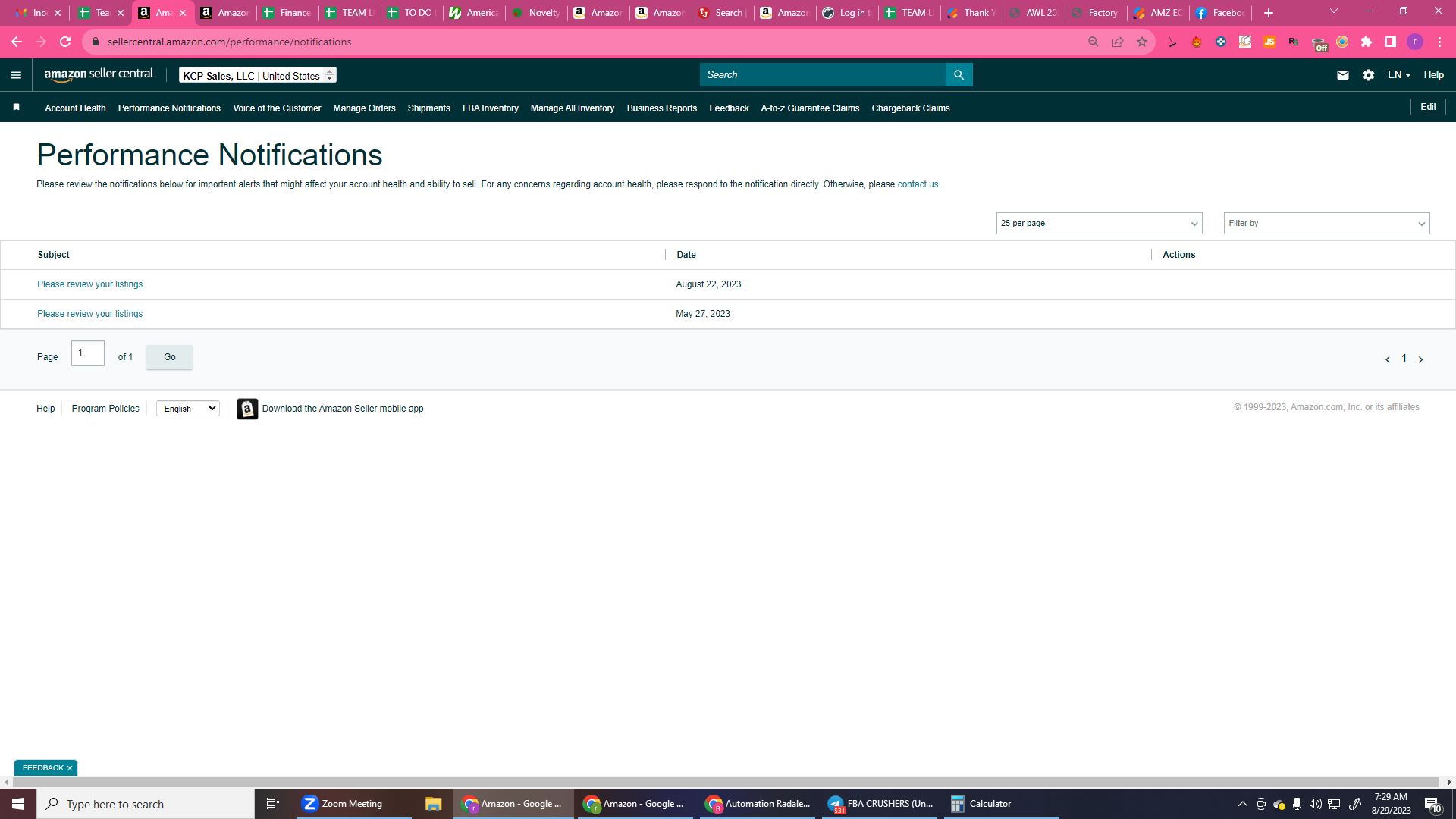Go to previous page arrow in pagination
The width and height of the screenshot is (1456, 819).
pyautogui.click(x=1388, y=359)
